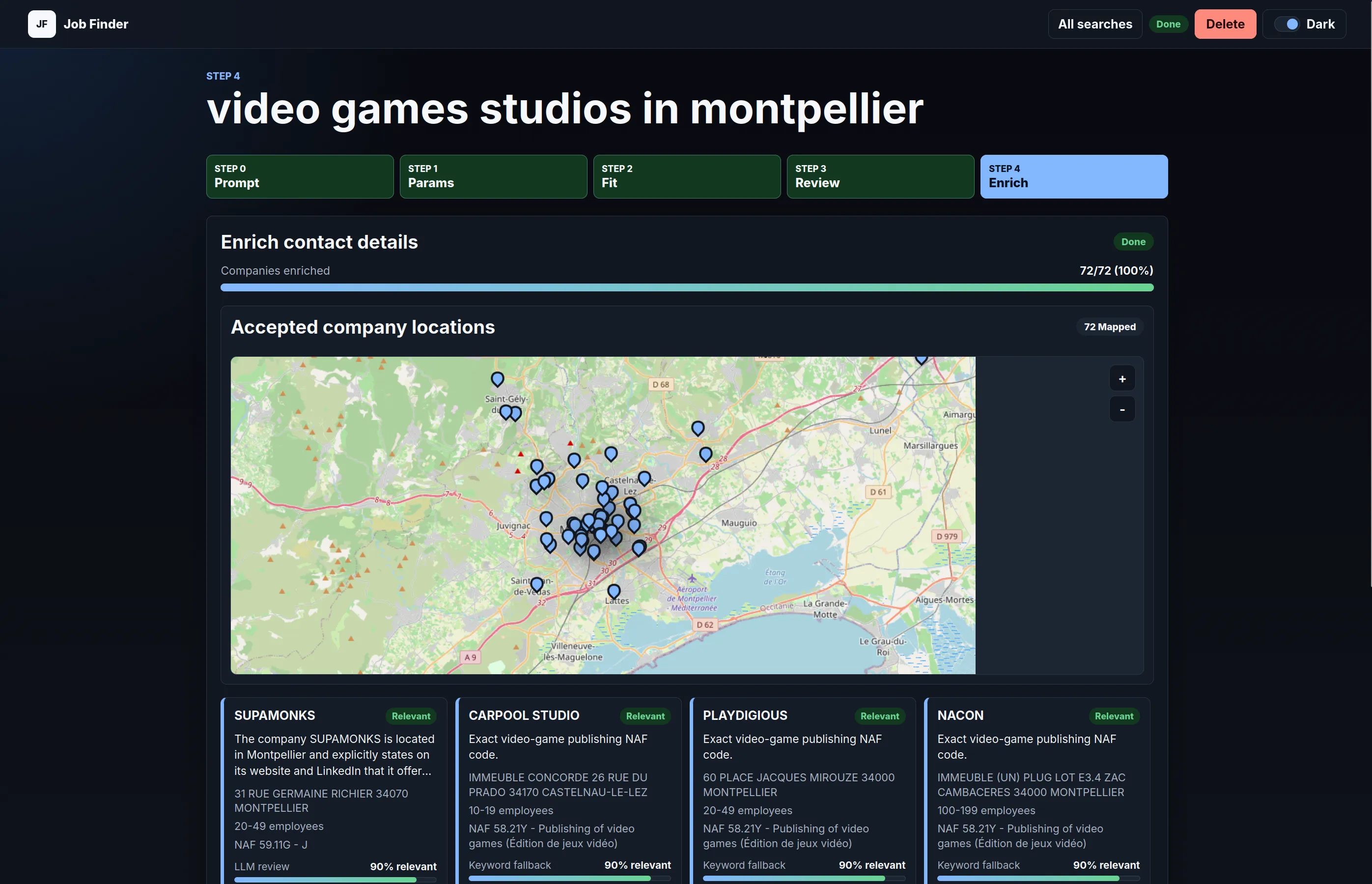Viewport: 1372px width, 884px height.
Task: Open Step 2 Fit tab
Action: (687, 176)
